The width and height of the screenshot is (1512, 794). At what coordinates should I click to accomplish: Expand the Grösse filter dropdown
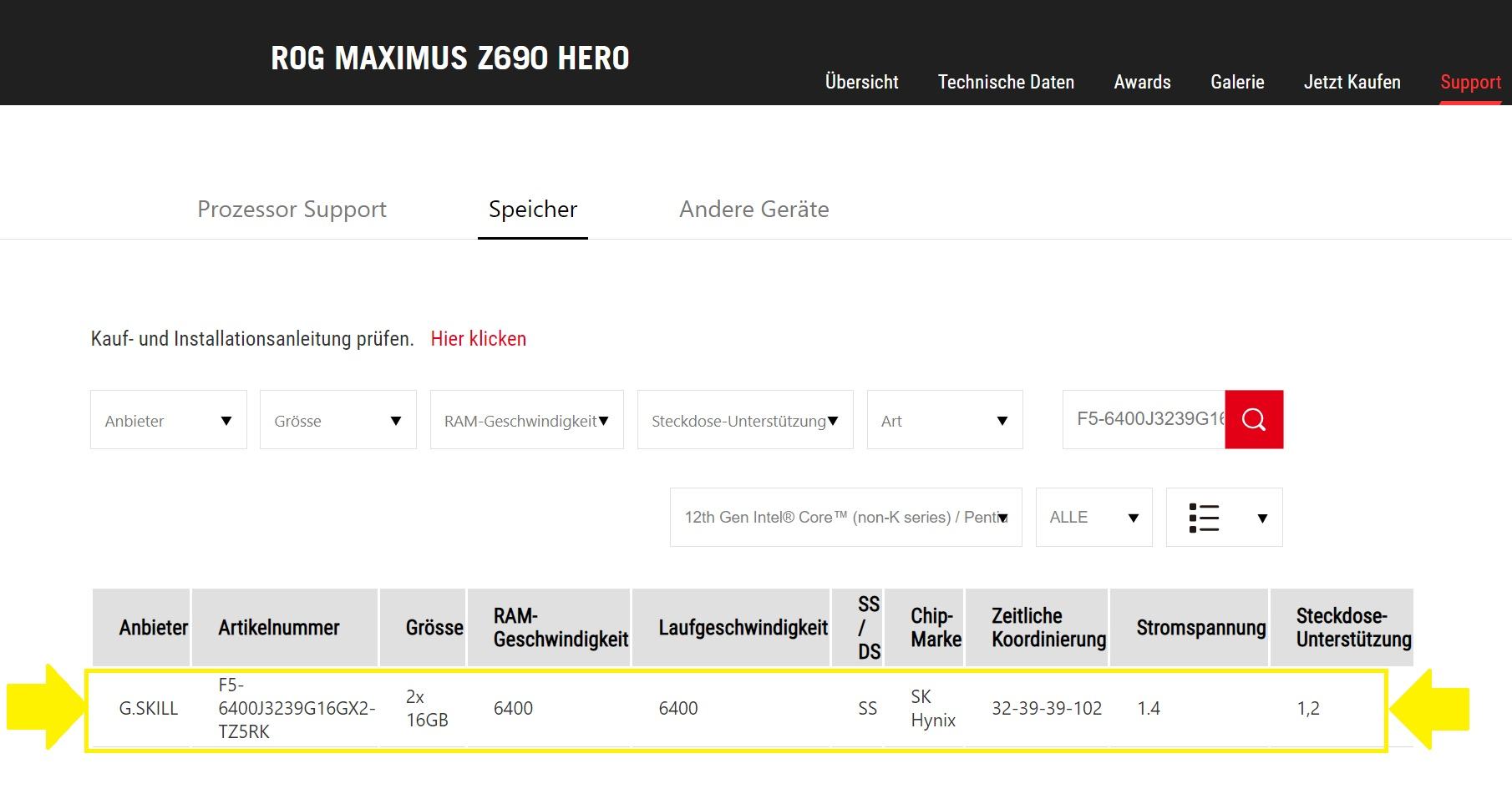[x=338, y=420]
